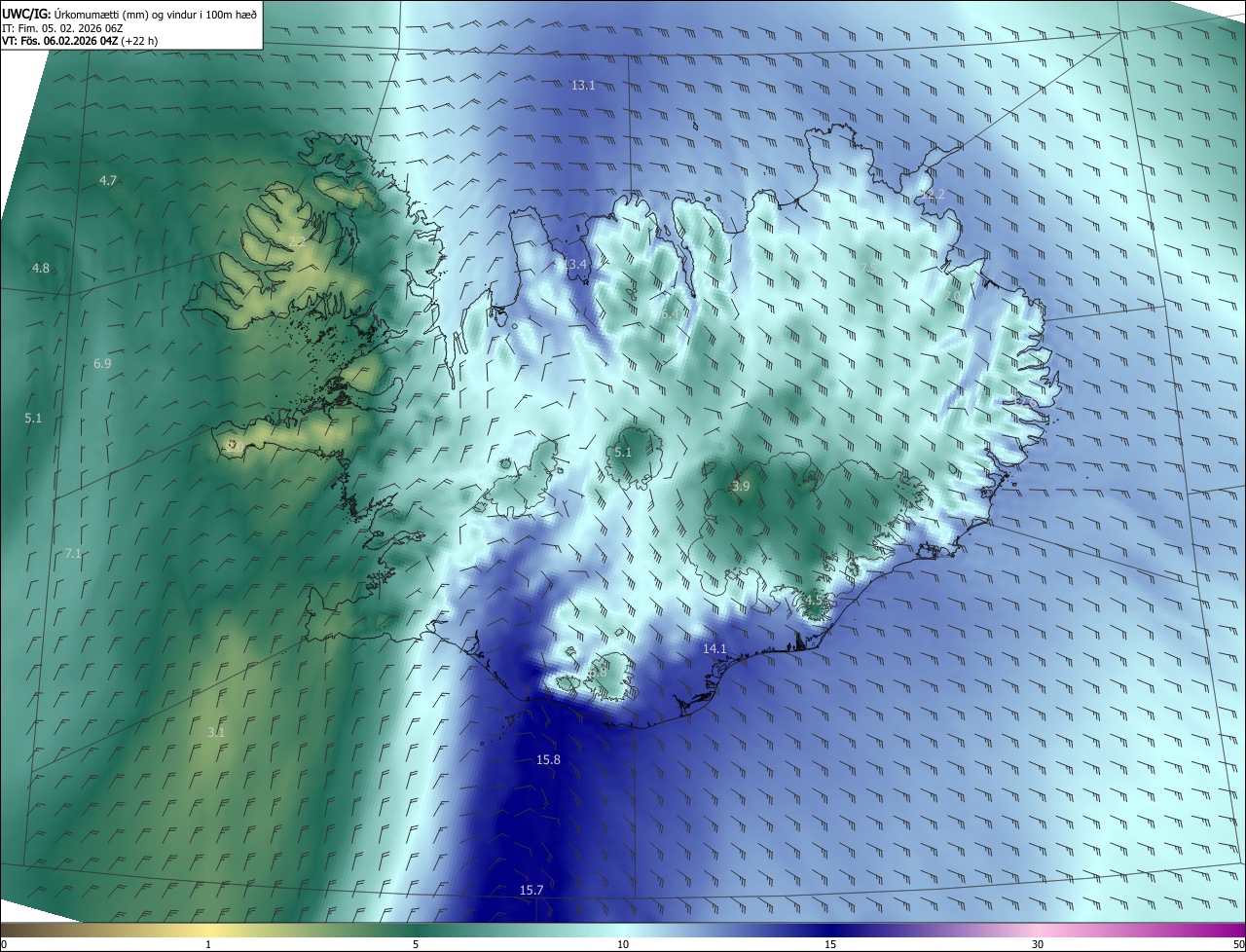Click the 3.9 value on the large Vatnajökull glacier

[741, 487]
